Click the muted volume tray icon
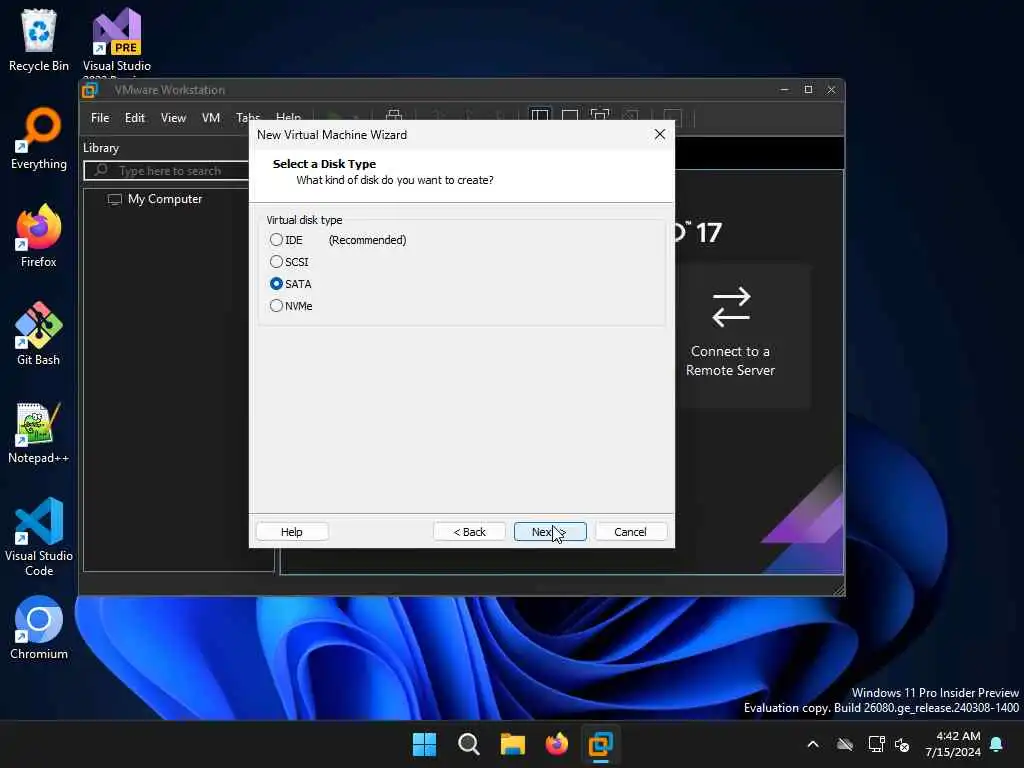Image resolution: width=1024 pixels, height=768 pixels. pyautogui.click(x=902, y=744)
